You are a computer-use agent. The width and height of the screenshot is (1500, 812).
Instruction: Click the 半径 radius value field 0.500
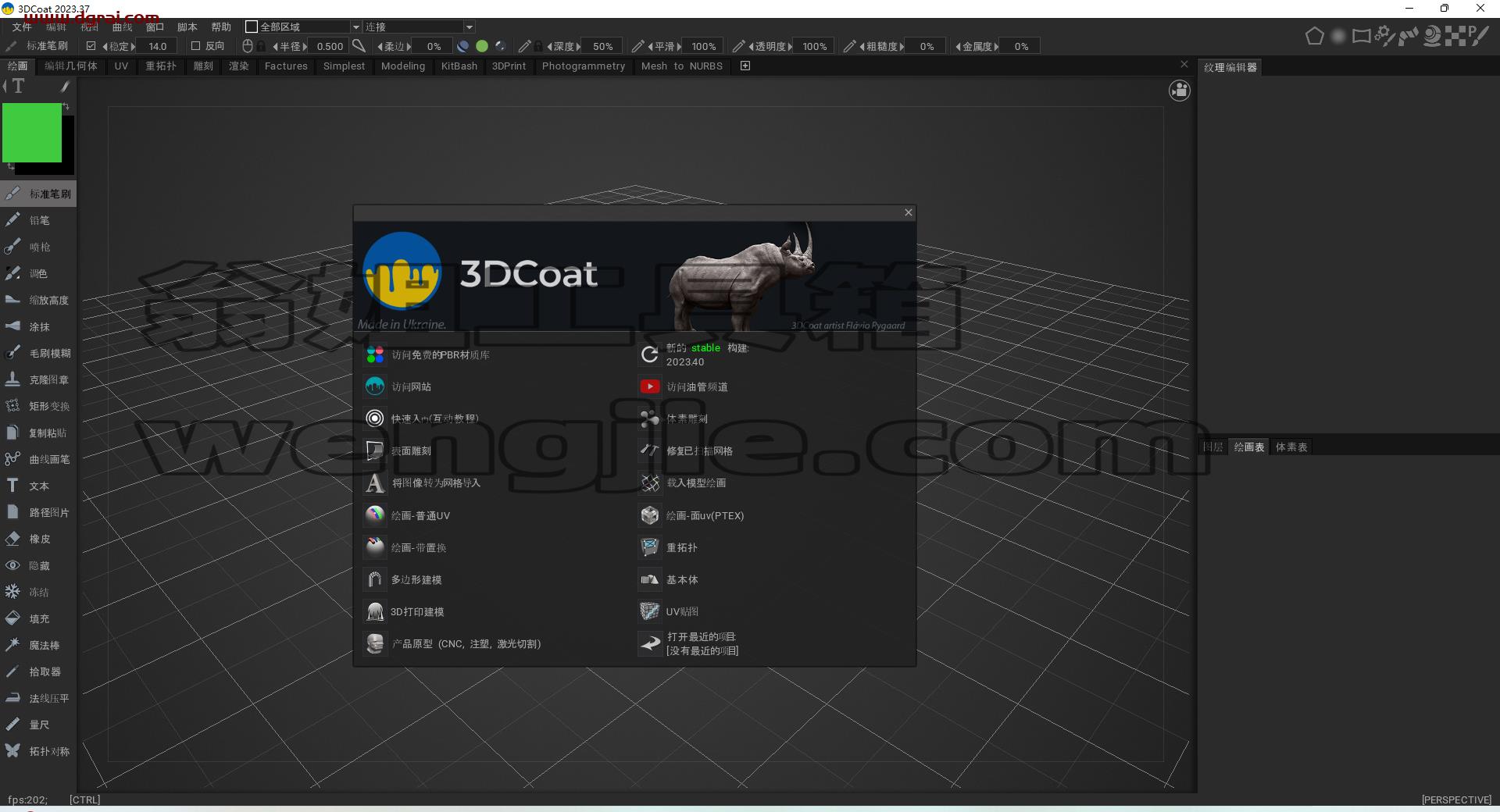point(330,46)
